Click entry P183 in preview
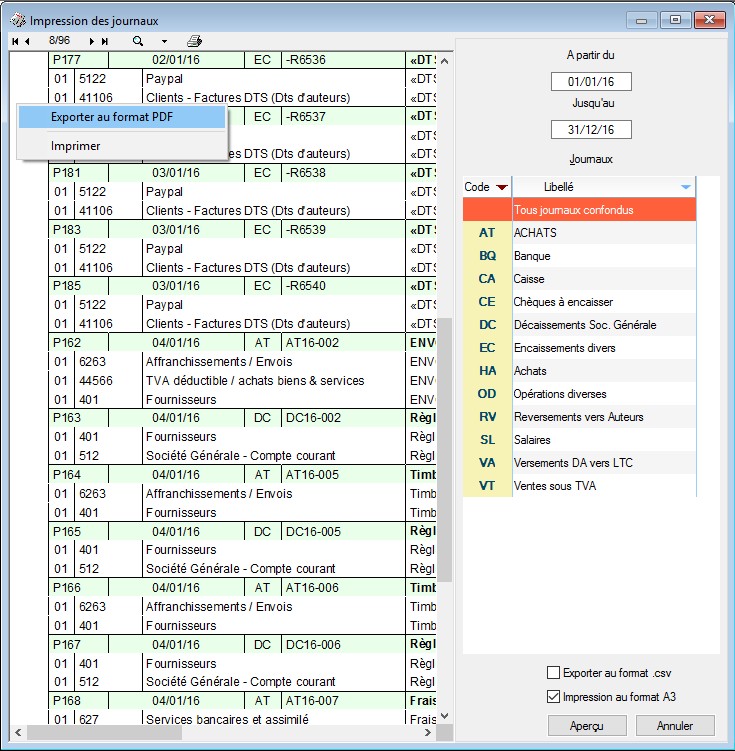This screenshot has width=735, height=751. [x=67, y=230]
